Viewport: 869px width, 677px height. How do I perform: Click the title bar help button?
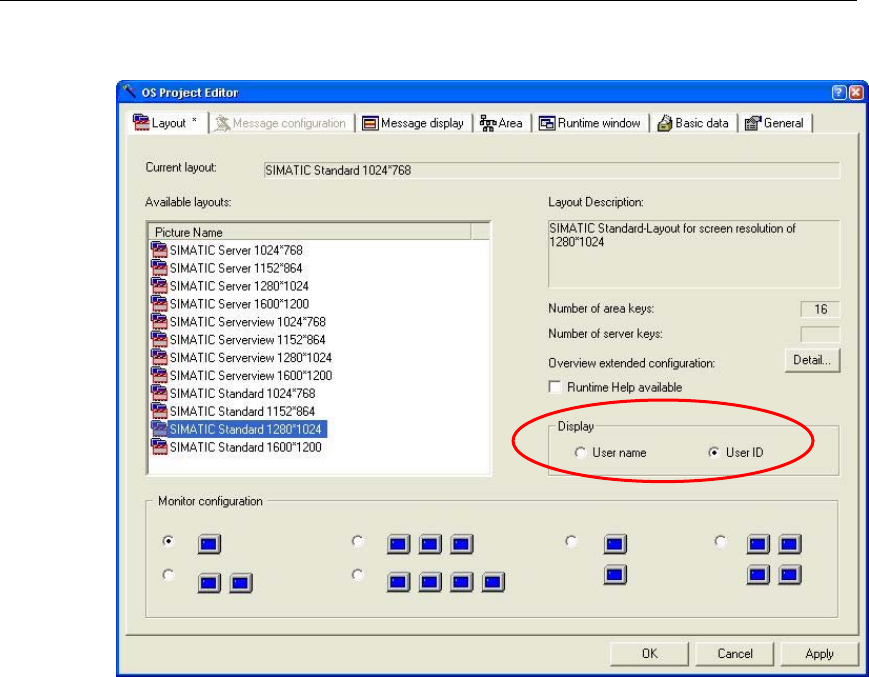839,93
